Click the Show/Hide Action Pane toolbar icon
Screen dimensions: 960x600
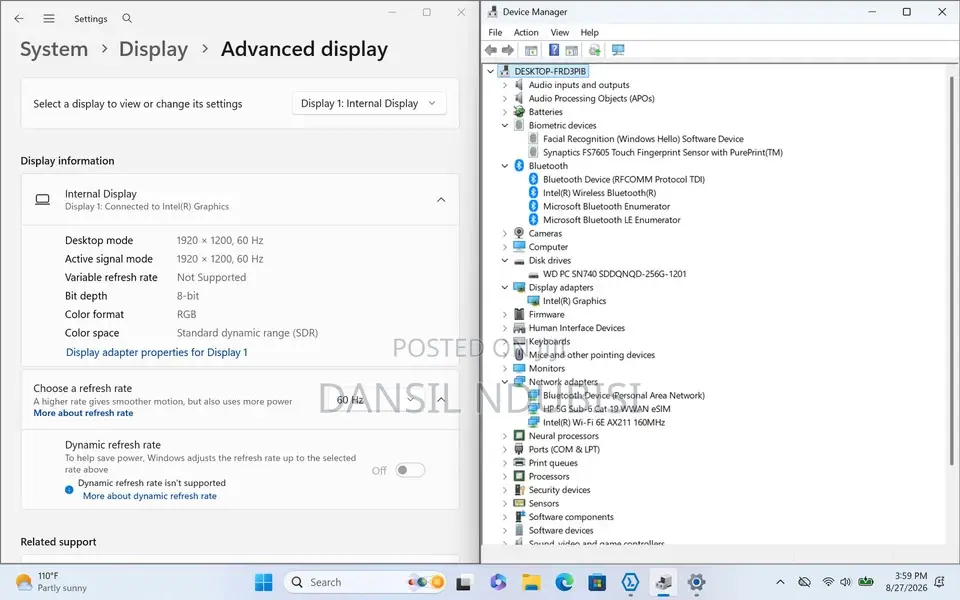(x=571, y=50)
